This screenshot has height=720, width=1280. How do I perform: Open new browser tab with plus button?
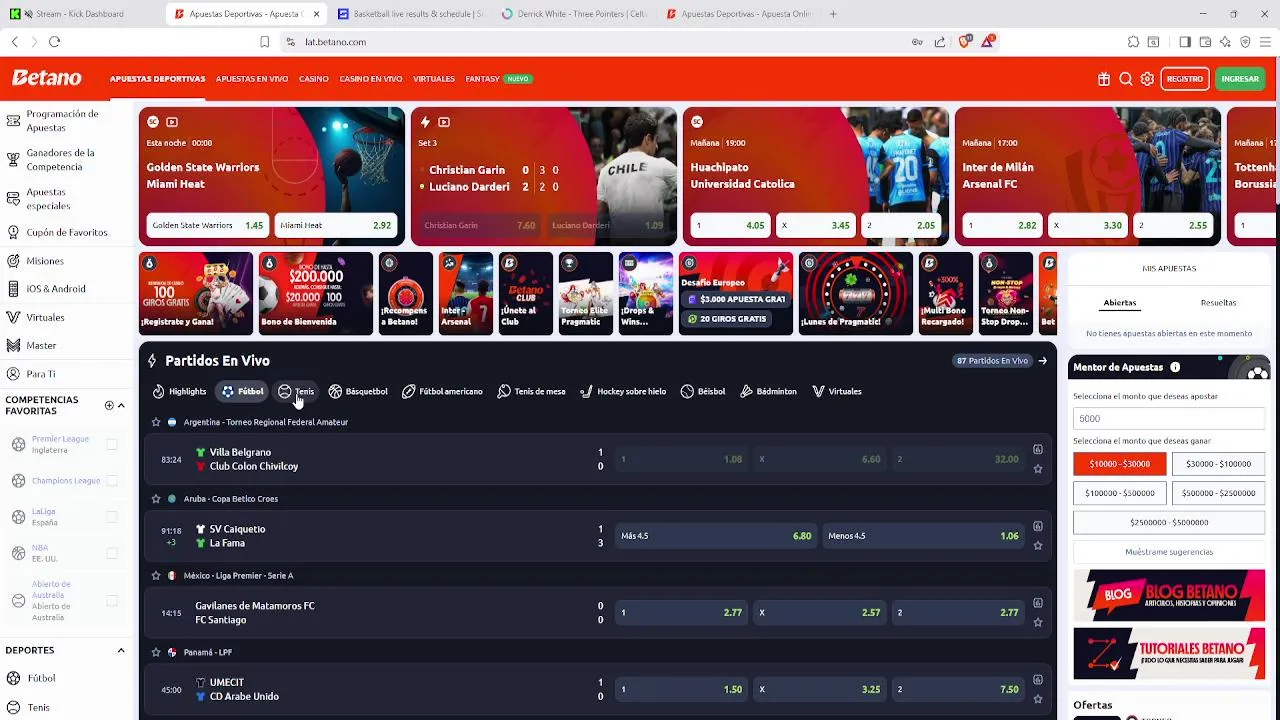pos(833,14)
